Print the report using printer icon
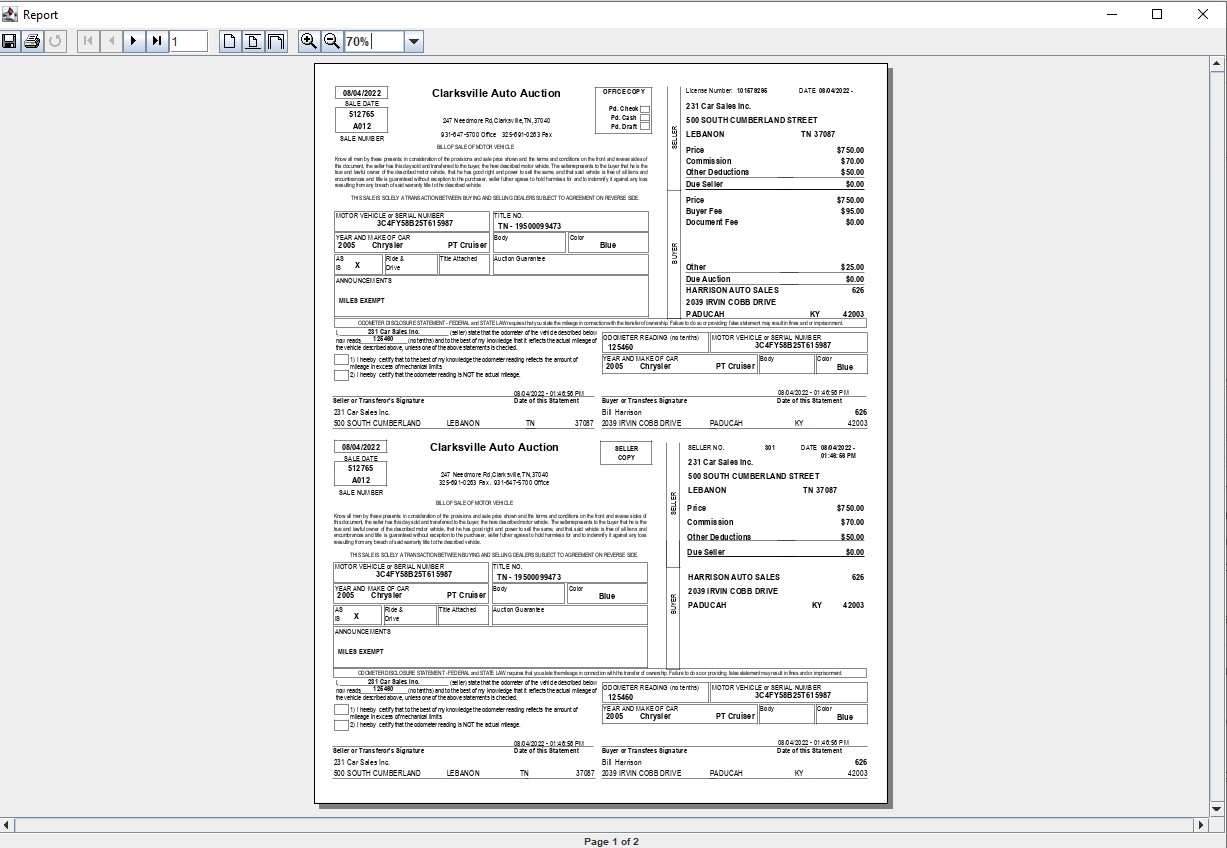Image resolution: width=1227 pixels, height=848 pixels. [x=32, y=41]
